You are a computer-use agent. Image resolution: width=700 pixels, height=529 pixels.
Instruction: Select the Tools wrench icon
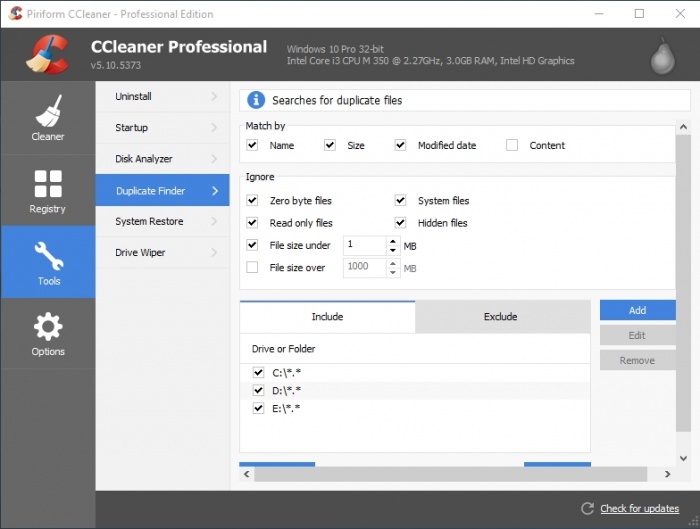click(x=48, y=255)
